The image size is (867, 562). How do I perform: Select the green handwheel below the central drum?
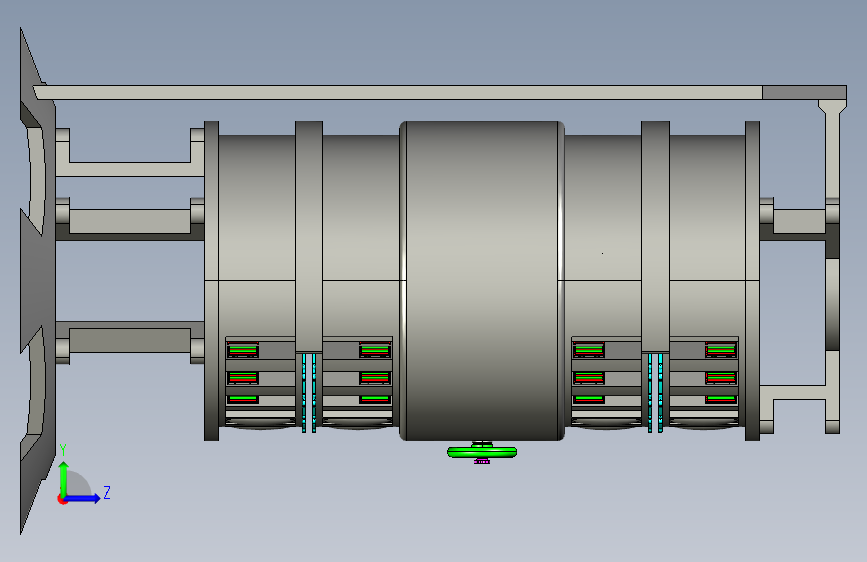[x=482, y=452]
